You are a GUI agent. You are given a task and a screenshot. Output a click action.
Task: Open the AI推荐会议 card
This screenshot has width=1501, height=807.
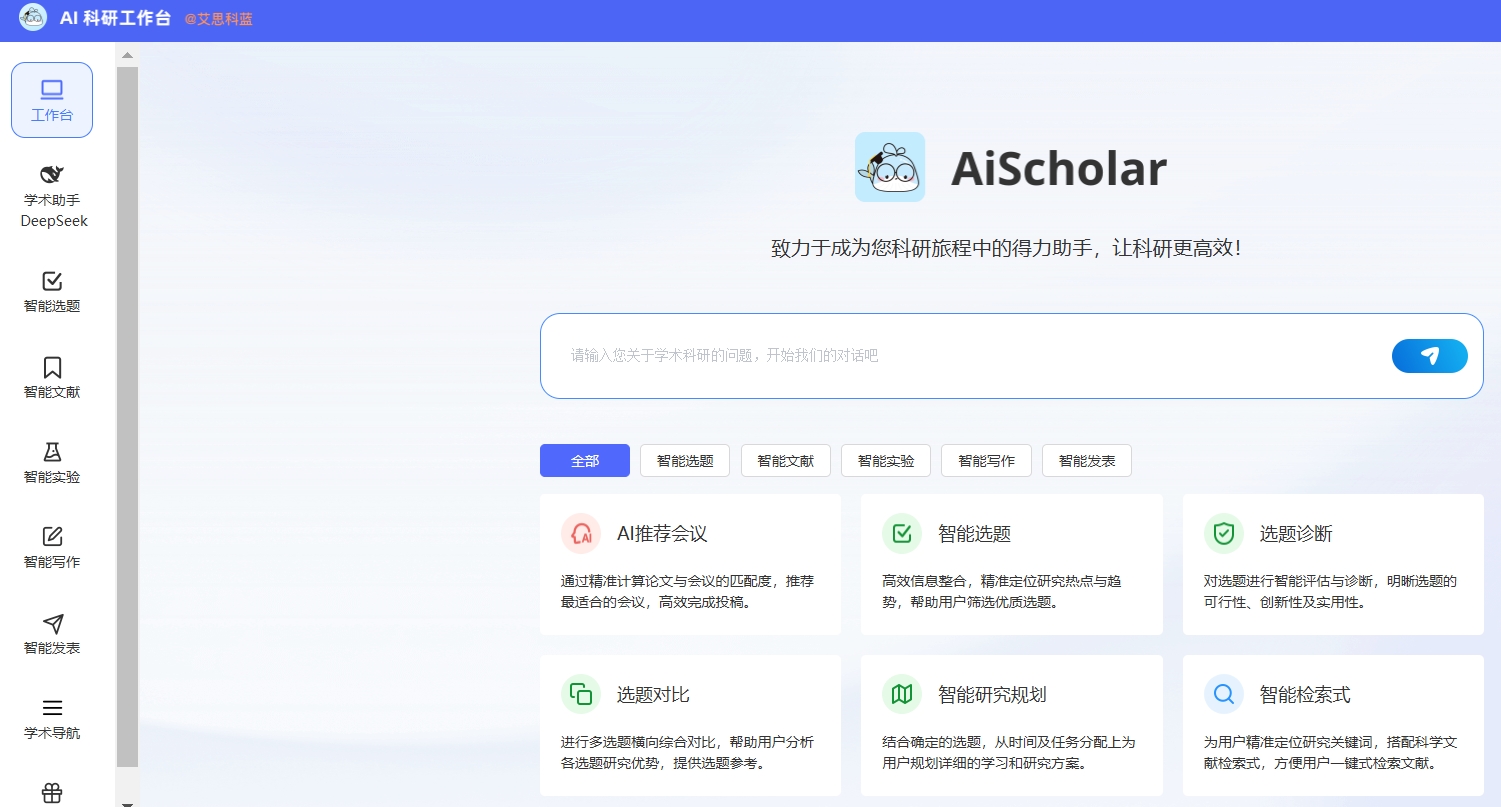click(x=690, y=564)
